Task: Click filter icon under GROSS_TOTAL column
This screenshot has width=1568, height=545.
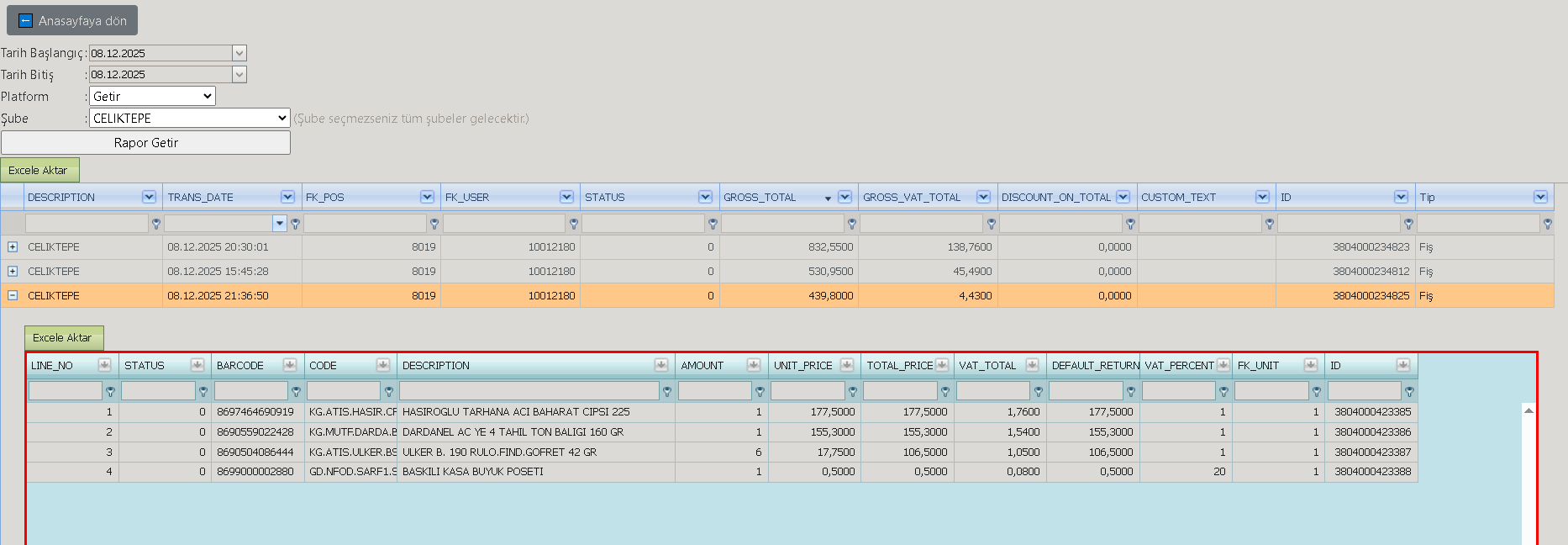Action: tap(851, 224)
